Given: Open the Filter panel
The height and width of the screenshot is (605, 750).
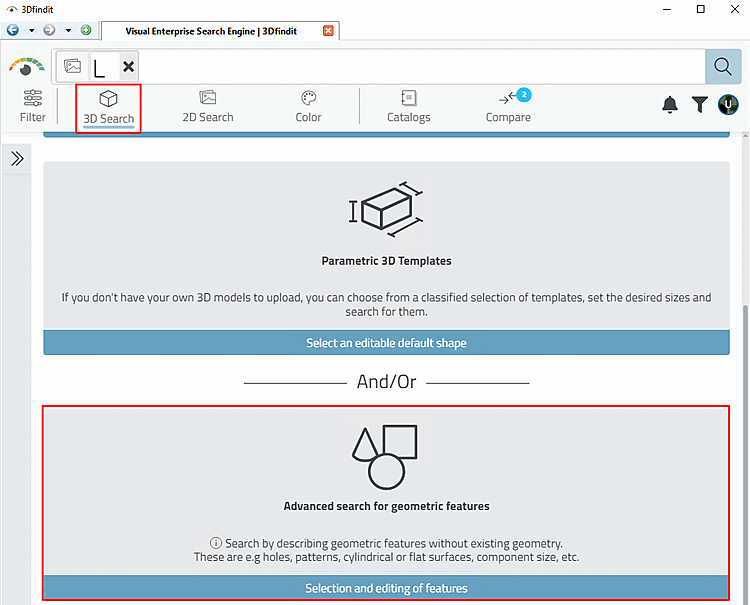Looking at the screenshot, I should pyautogui.click(x=33, y=106).
